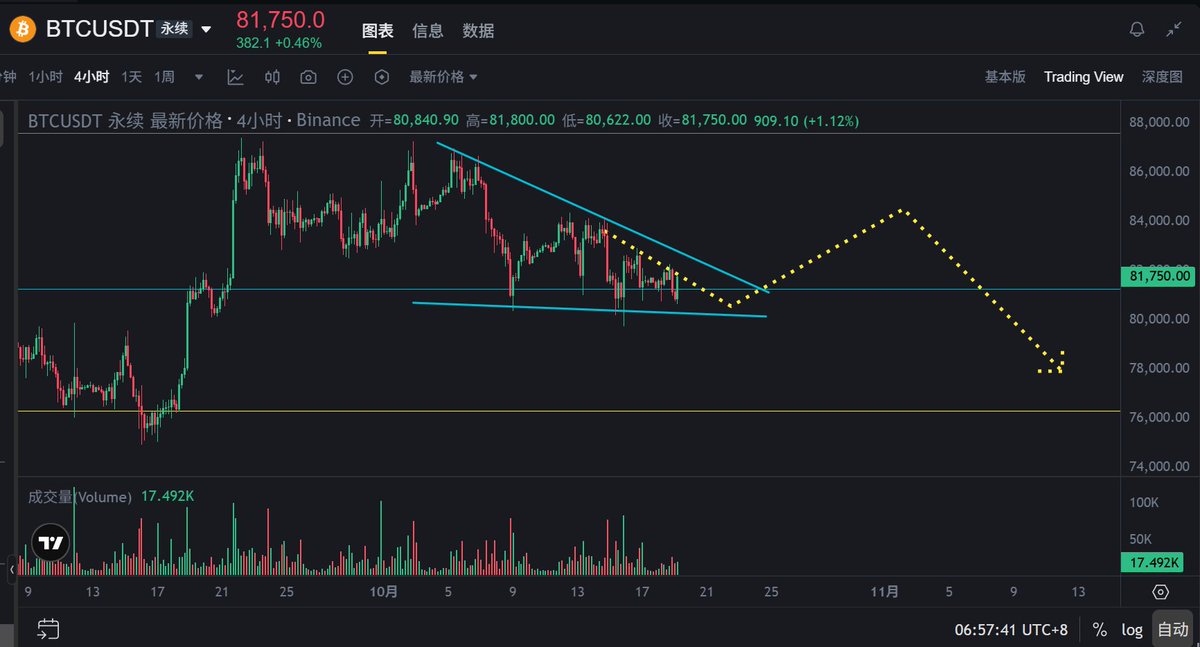Select the 4小时 timeframe
1200x647 pixels.
91,77
